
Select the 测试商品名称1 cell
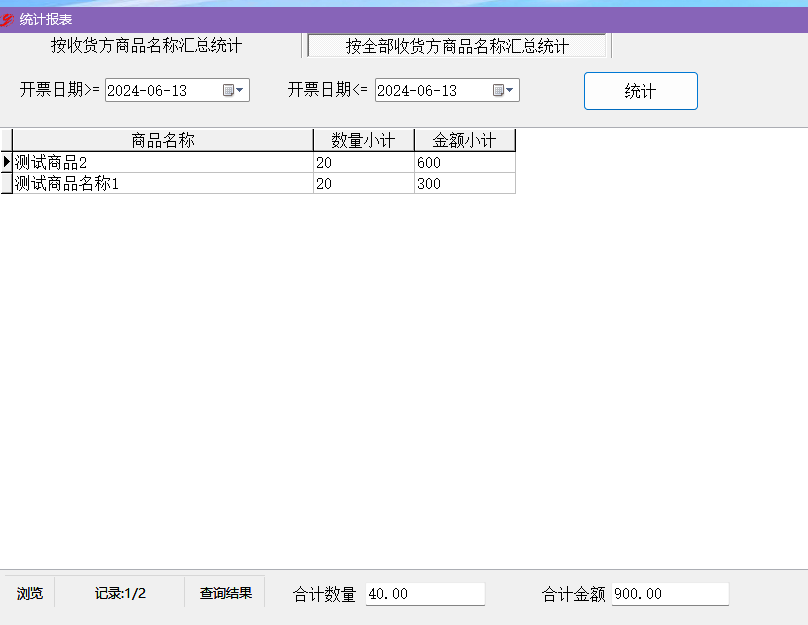tap(163, 183)
